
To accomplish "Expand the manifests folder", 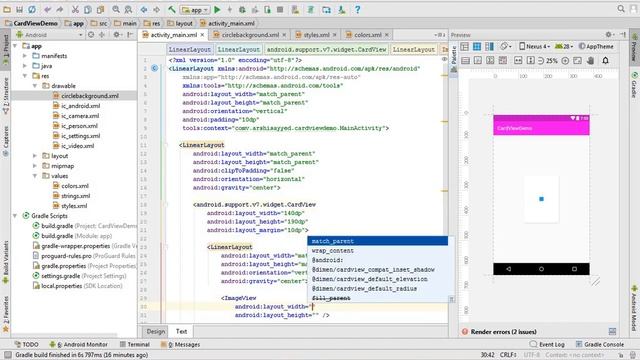I will 25,56.
